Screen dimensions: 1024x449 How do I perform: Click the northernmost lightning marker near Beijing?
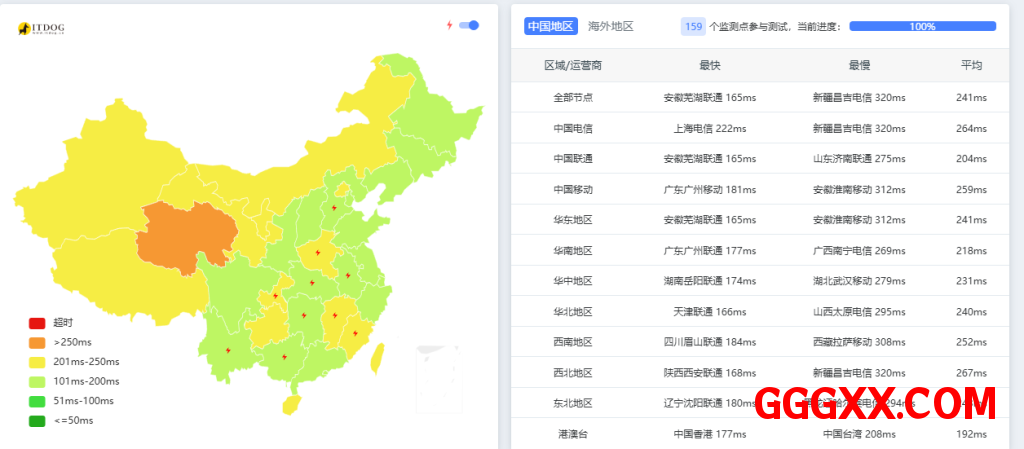coord(333,208)
